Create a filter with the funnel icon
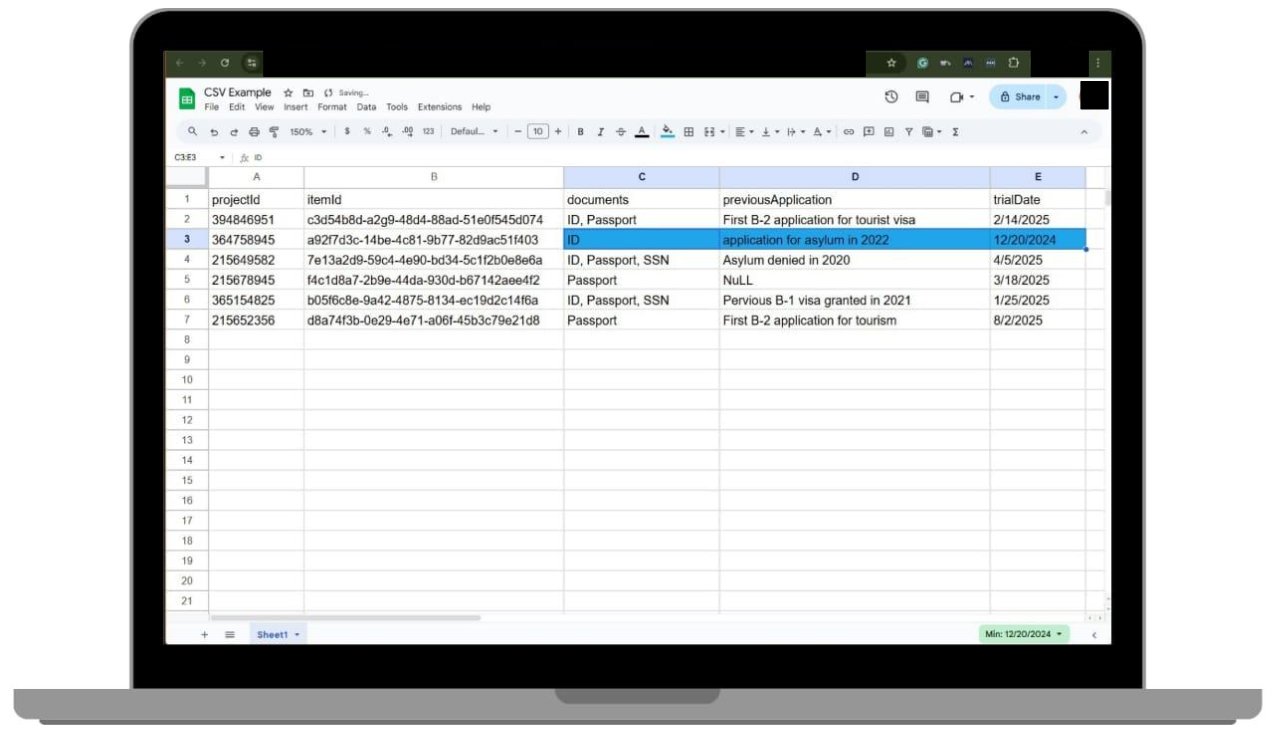This screenshot has height=736, width=1273. click(911, 130)
